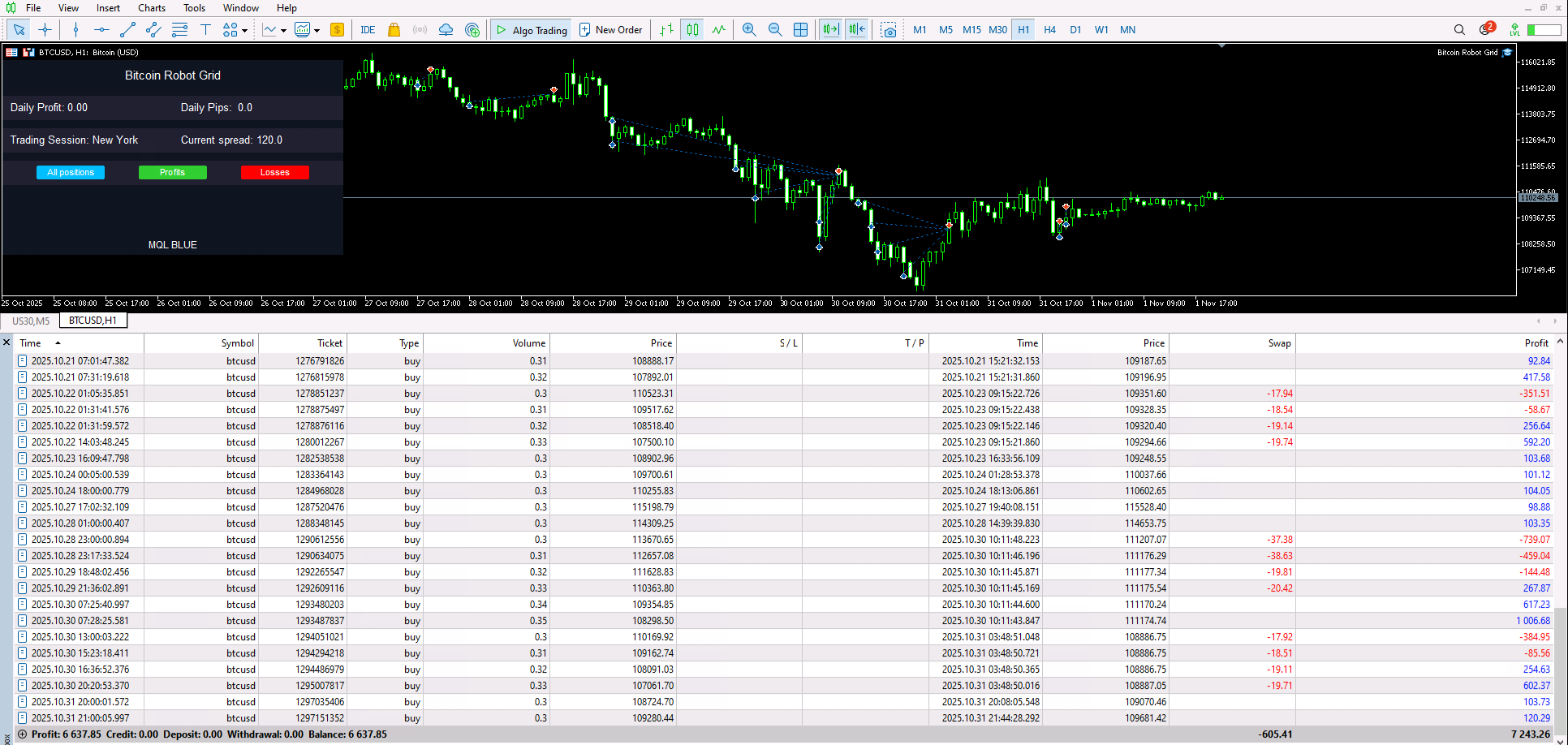Select the trendline drawing tool
The width and height of the screenshot is (1568, 745).
(x=127, y=30)
